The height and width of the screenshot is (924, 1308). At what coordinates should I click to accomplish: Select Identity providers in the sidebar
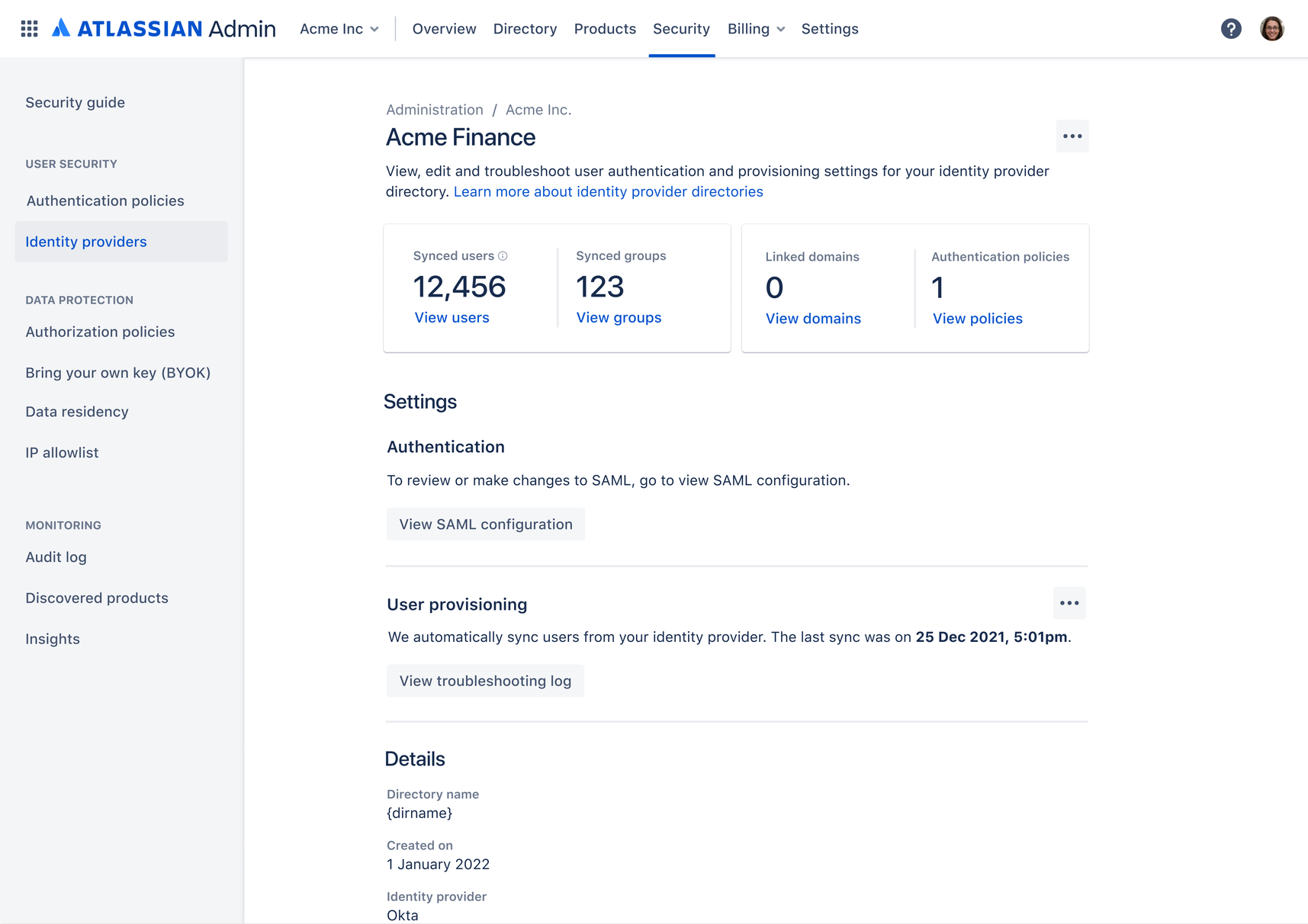pos(86,242)
